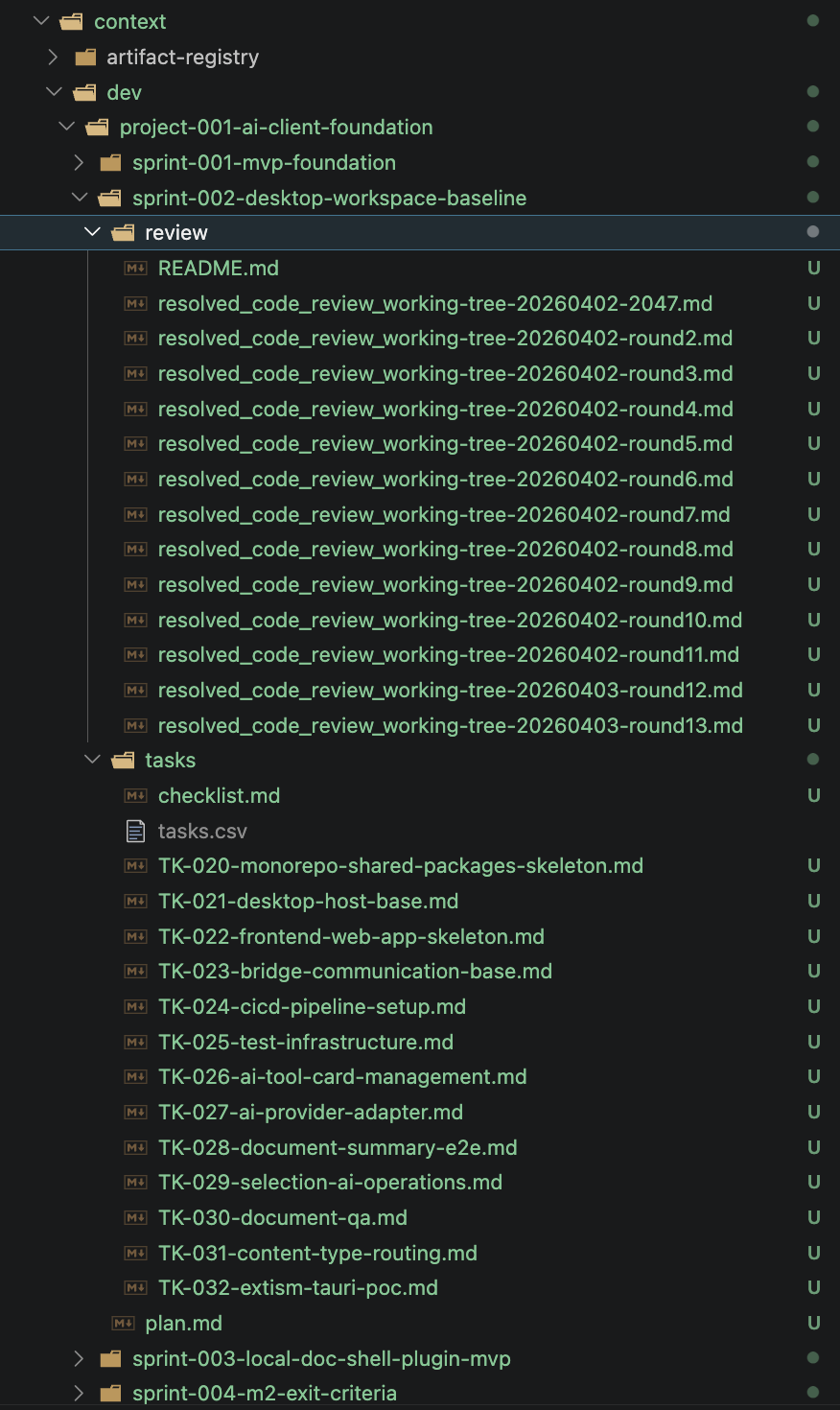Click the open folder icon beside tasks
This screenshot has width=840, height=1410.
124,761
